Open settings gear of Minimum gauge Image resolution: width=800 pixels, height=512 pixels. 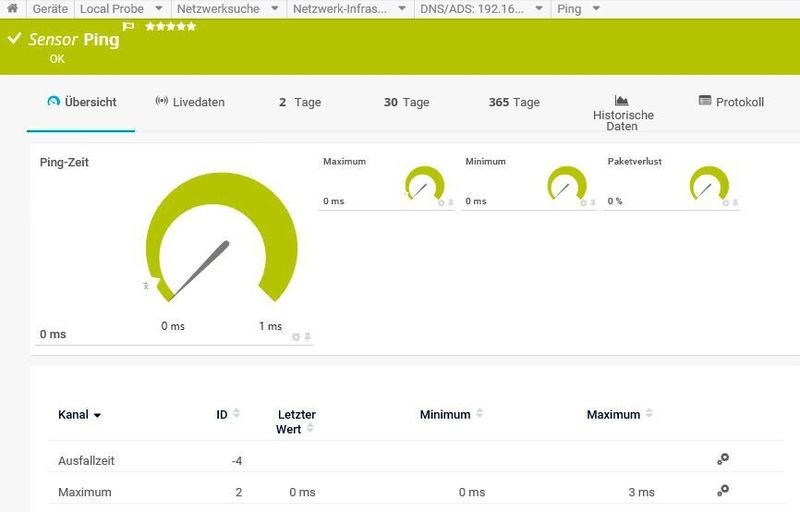[x=584, y=203]
